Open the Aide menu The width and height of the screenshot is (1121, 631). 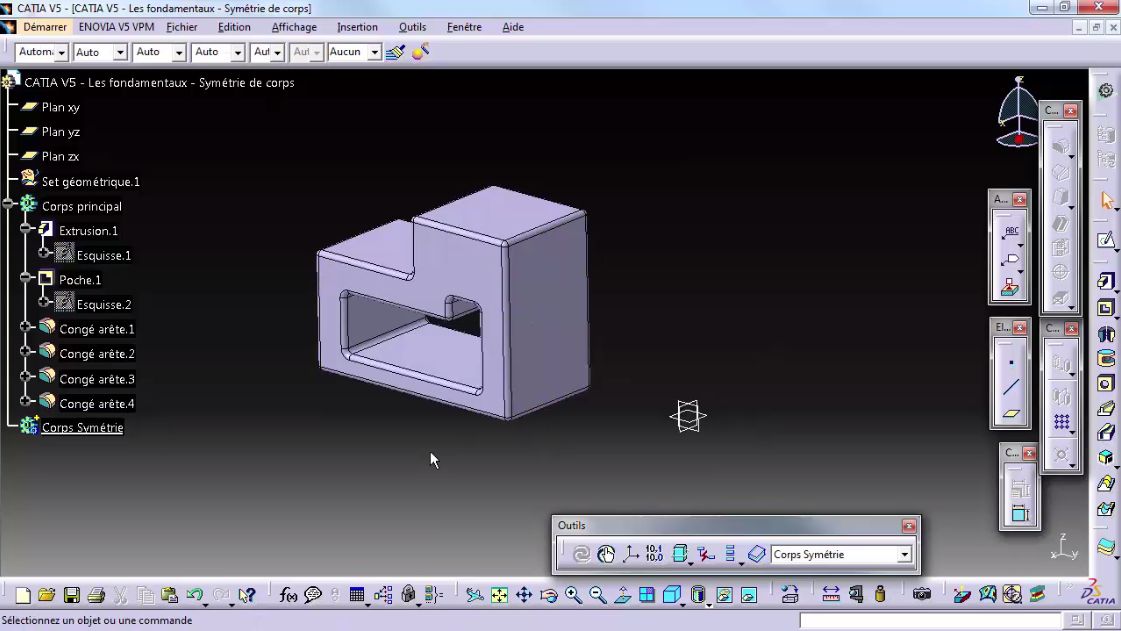513,27
